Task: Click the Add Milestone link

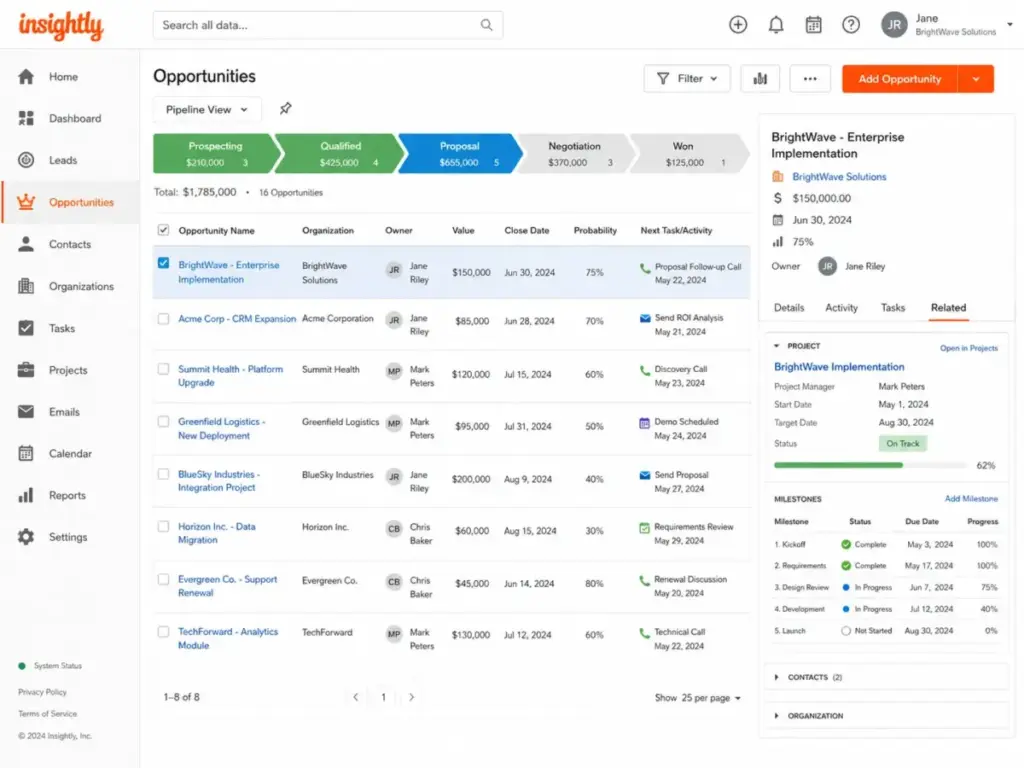Action: 971,498
